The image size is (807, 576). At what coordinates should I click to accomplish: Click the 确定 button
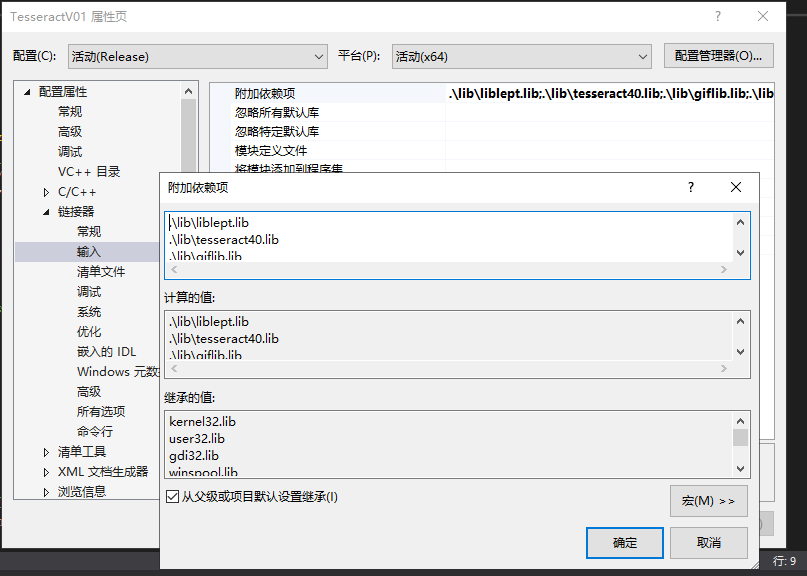coord(624,543)
